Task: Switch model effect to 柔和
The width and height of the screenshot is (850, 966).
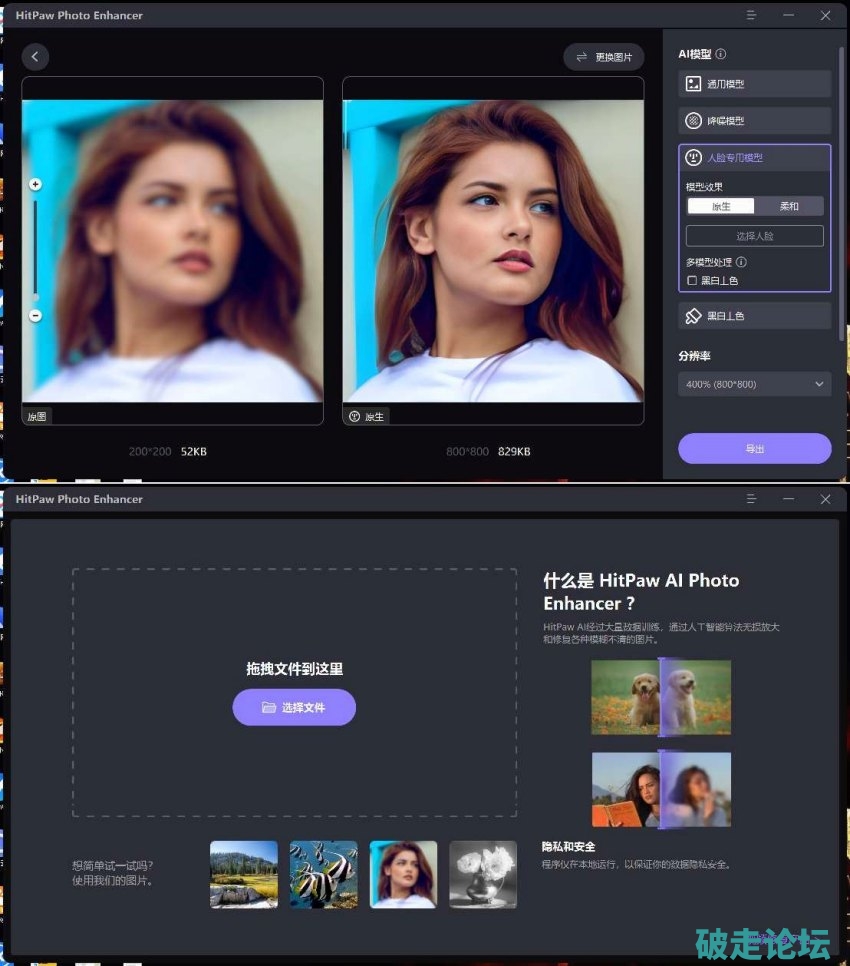Action: (x=789, y=206)
